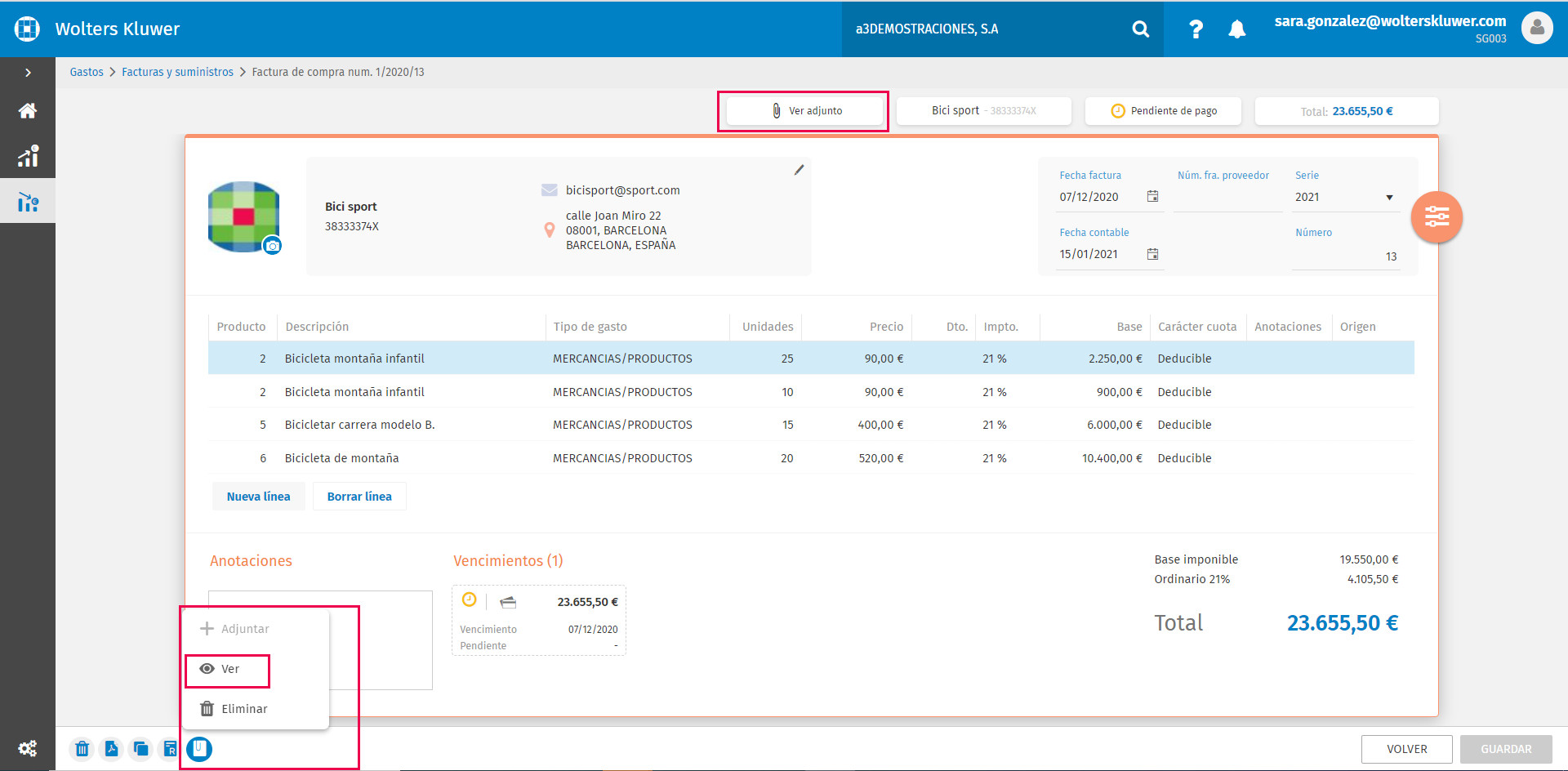This screenshot has height=771, width=1568.
Task: Click the Pendiente de pago status button
Action: 1163,111
